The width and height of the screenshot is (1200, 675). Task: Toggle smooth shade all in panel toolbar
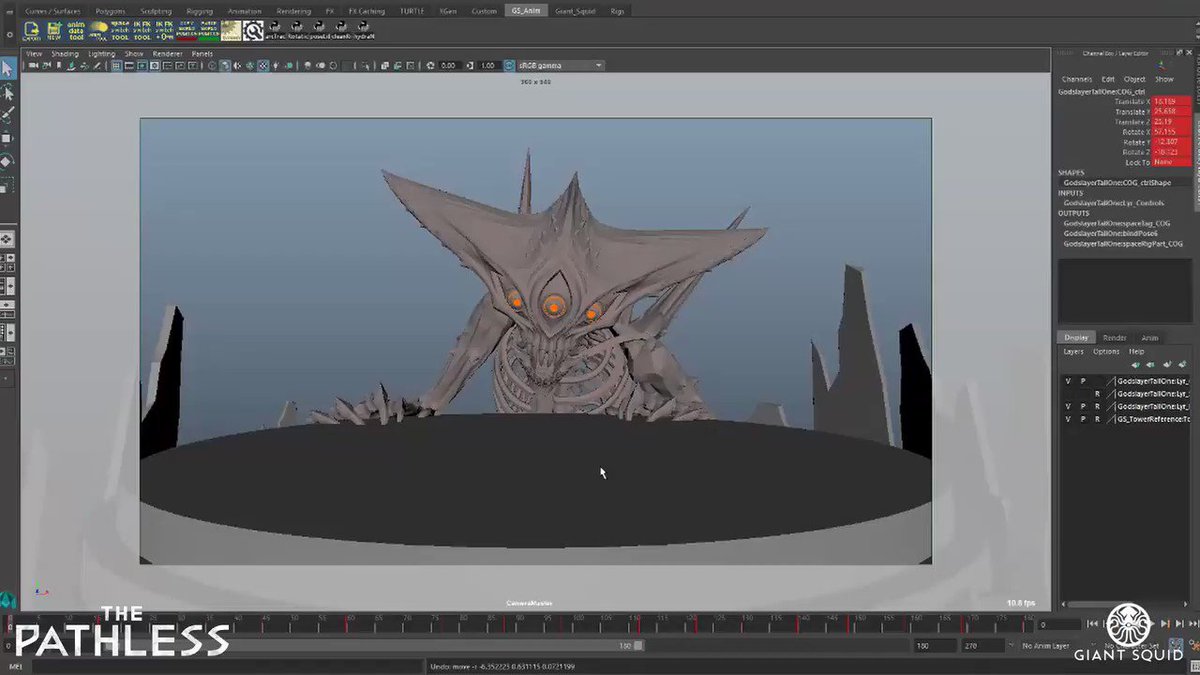point(224,65)
